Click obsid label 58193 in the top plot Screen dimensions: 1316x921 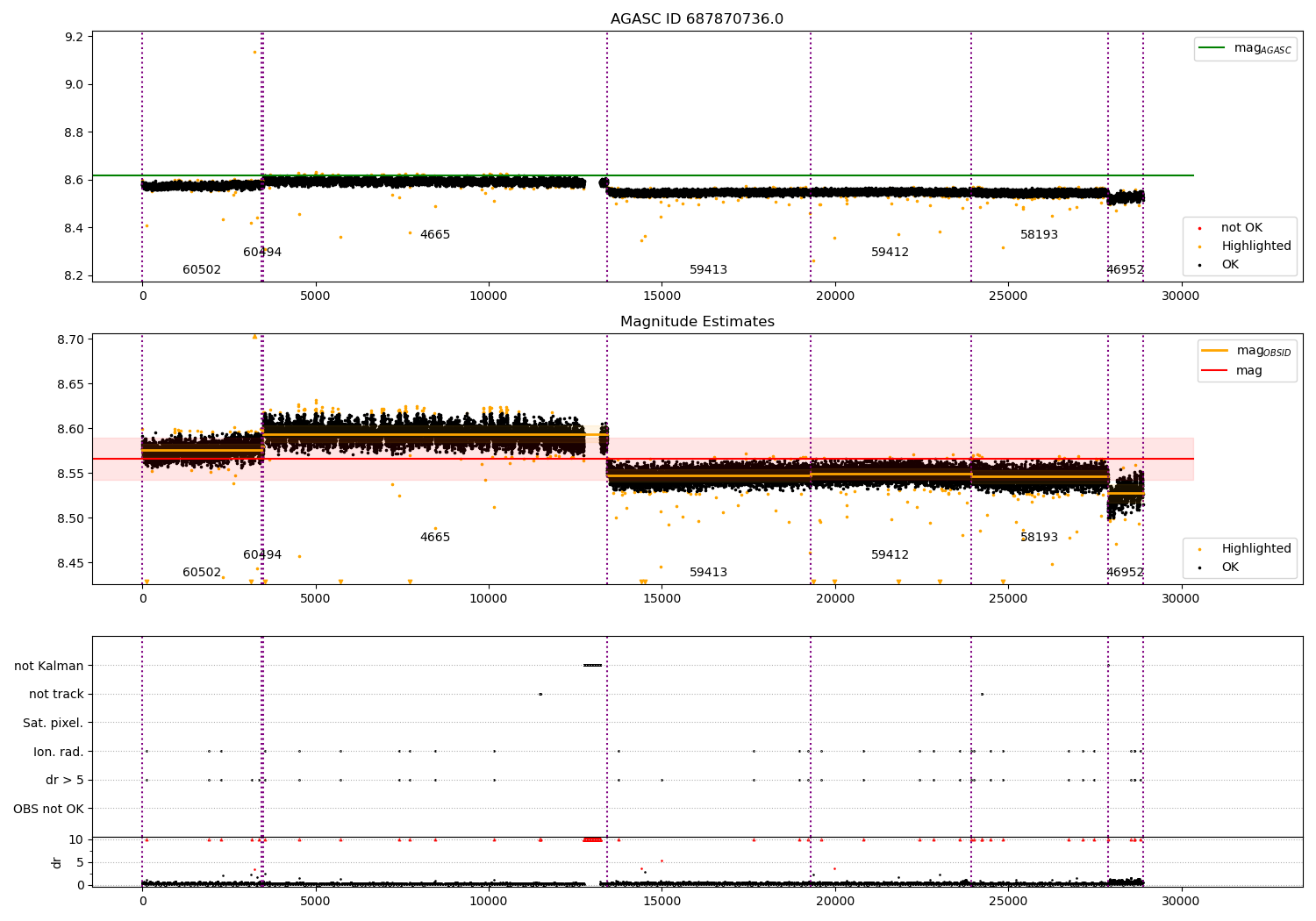pyautogui.click(x=1039, y=234)
